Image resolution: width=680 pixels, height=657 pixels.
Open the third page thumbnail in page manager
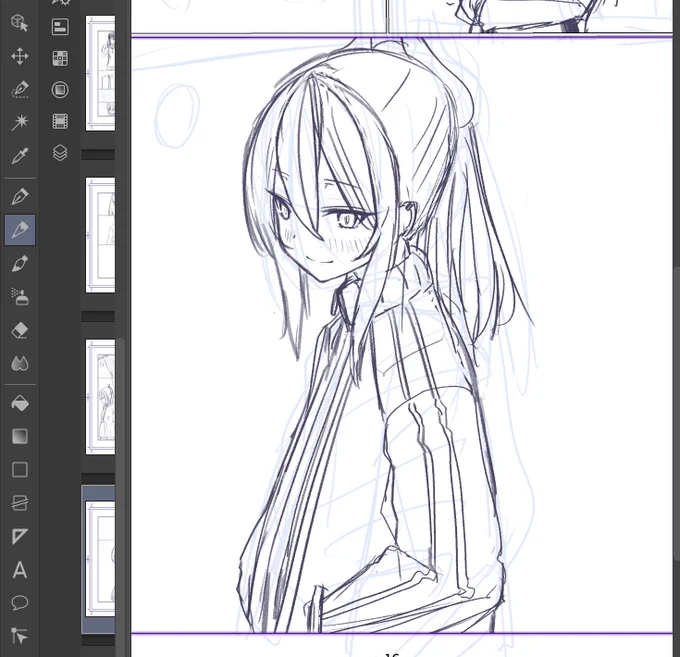100,397
